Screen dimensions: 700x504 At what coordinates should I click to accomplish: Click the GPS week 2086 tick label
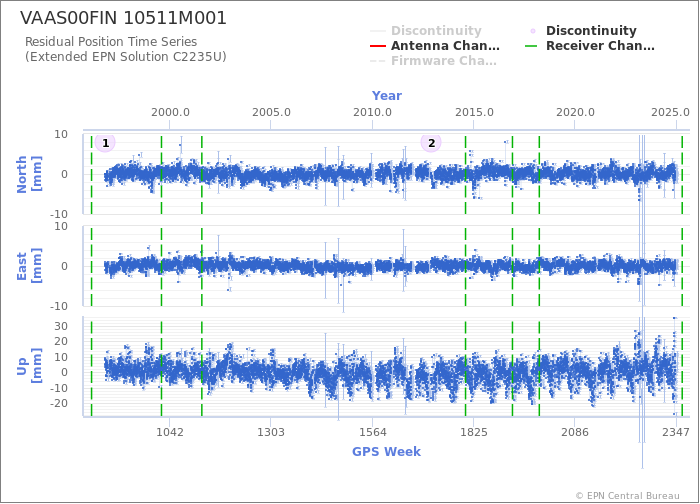coord(575,432)
